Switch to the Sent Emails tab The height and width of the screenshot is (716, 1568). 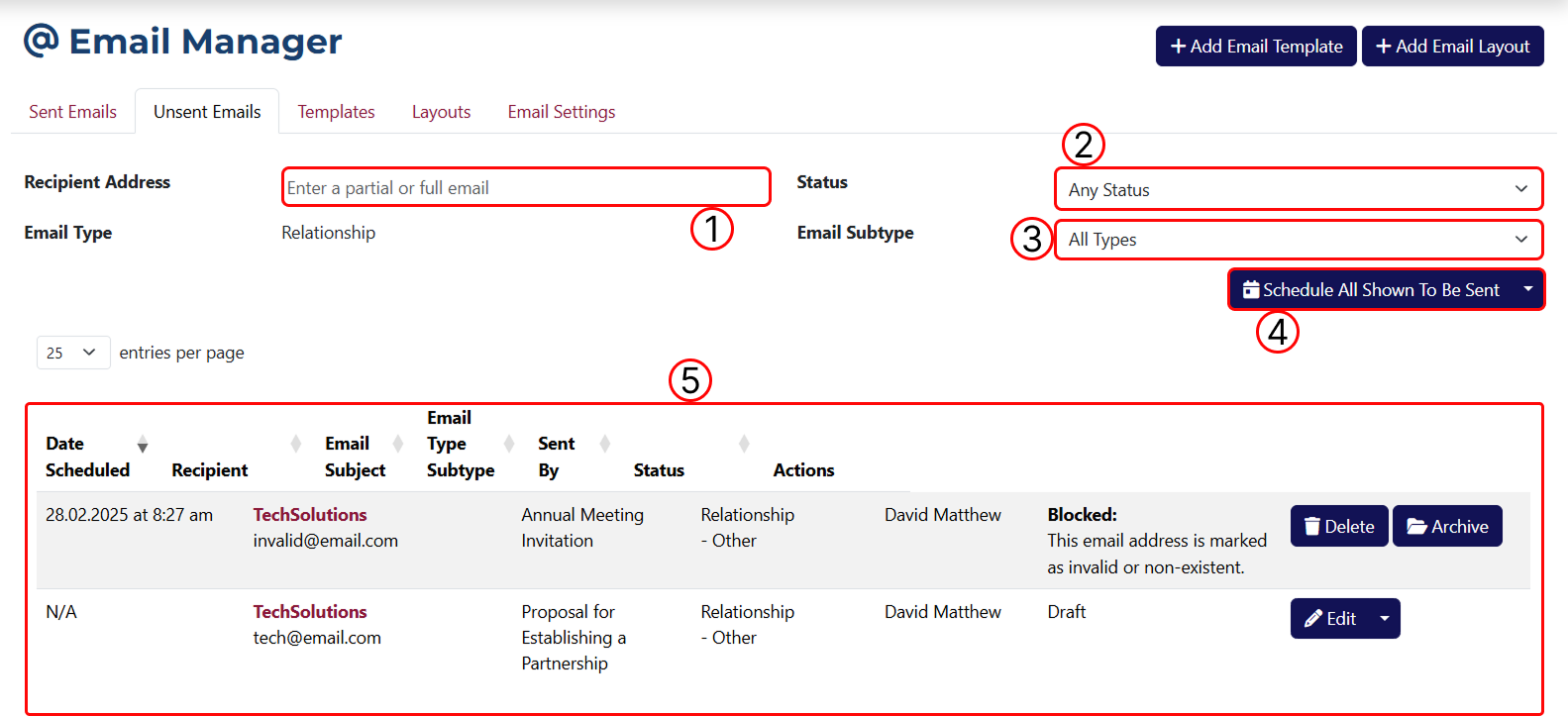[72, 112]
